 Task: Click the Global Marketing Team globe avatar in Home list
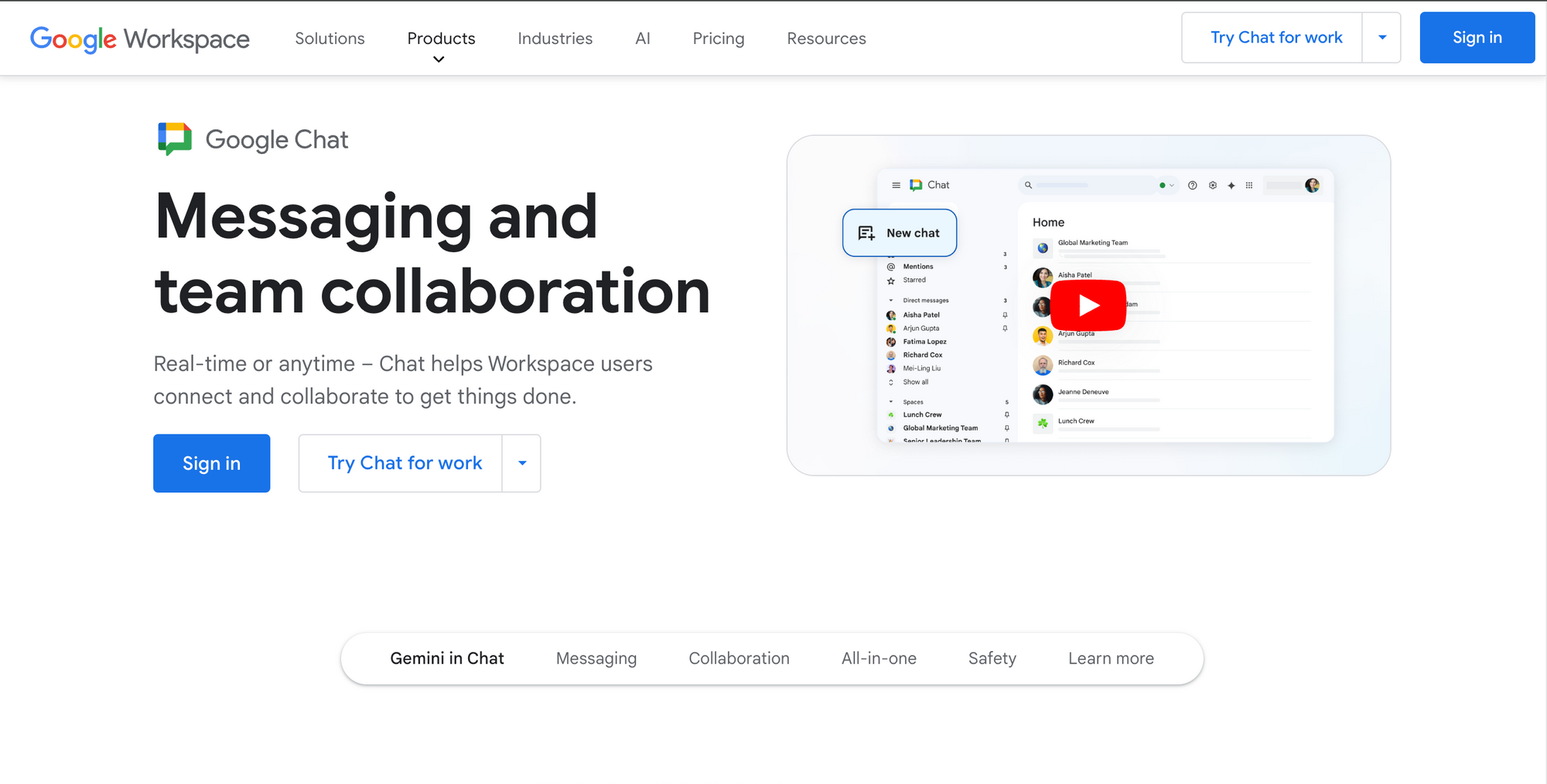pyautogui.click(x=1043, y=248)
